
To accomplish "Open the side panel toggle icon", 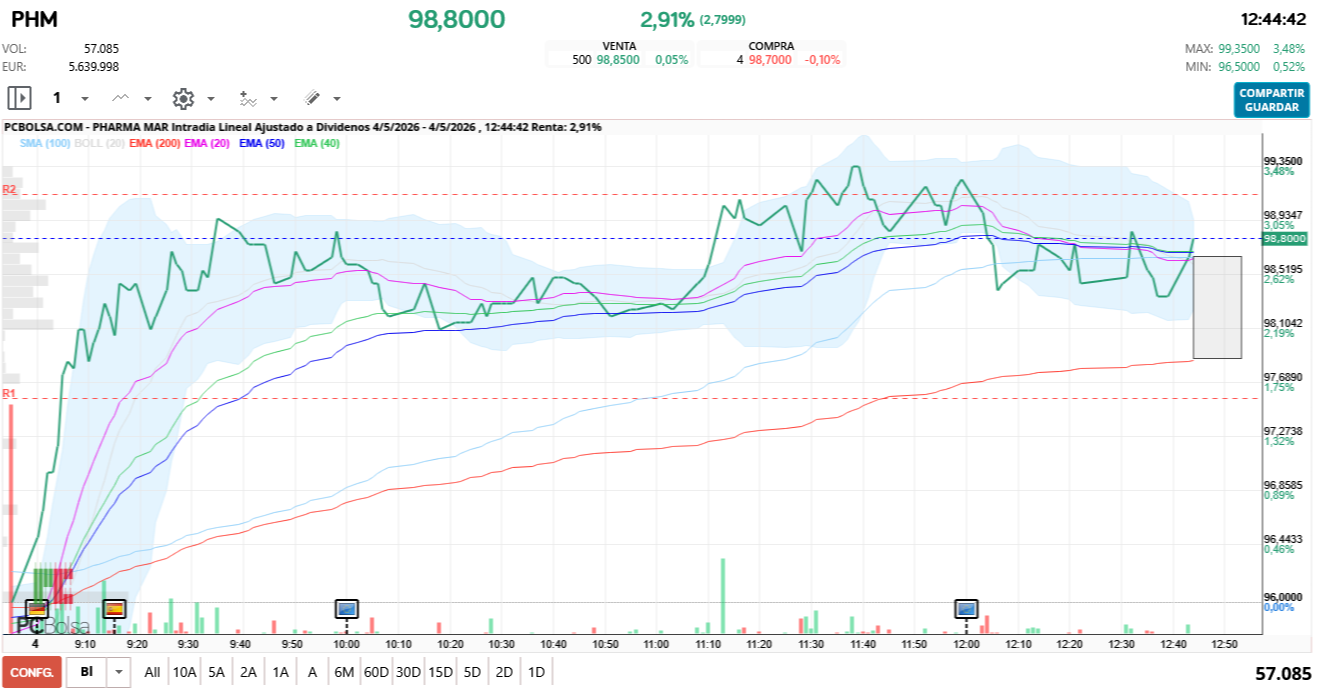I will (x=19, y=98).
